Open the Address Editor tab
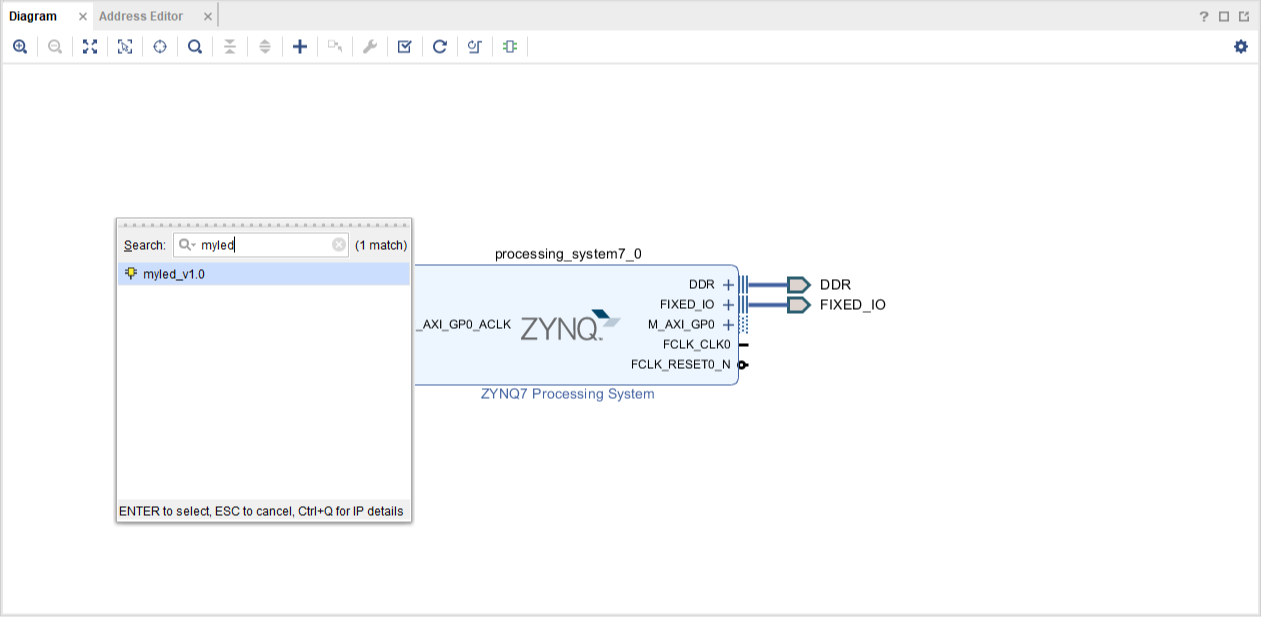The width and height of the screenshot is (1262, 619). tap(141, 16)
